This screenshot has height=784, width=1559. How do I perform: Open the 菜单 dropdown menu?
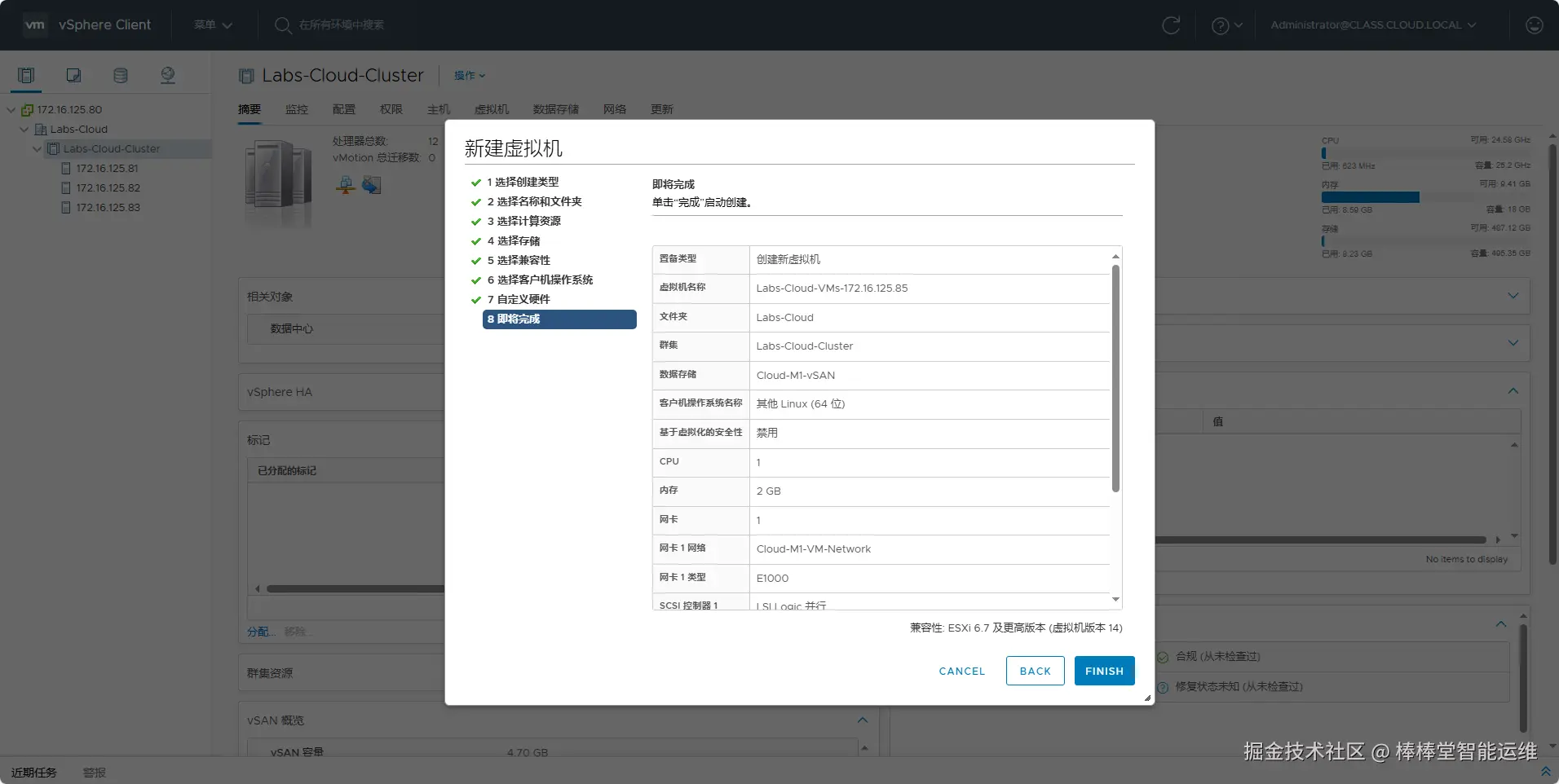click(x=213, y=25)
